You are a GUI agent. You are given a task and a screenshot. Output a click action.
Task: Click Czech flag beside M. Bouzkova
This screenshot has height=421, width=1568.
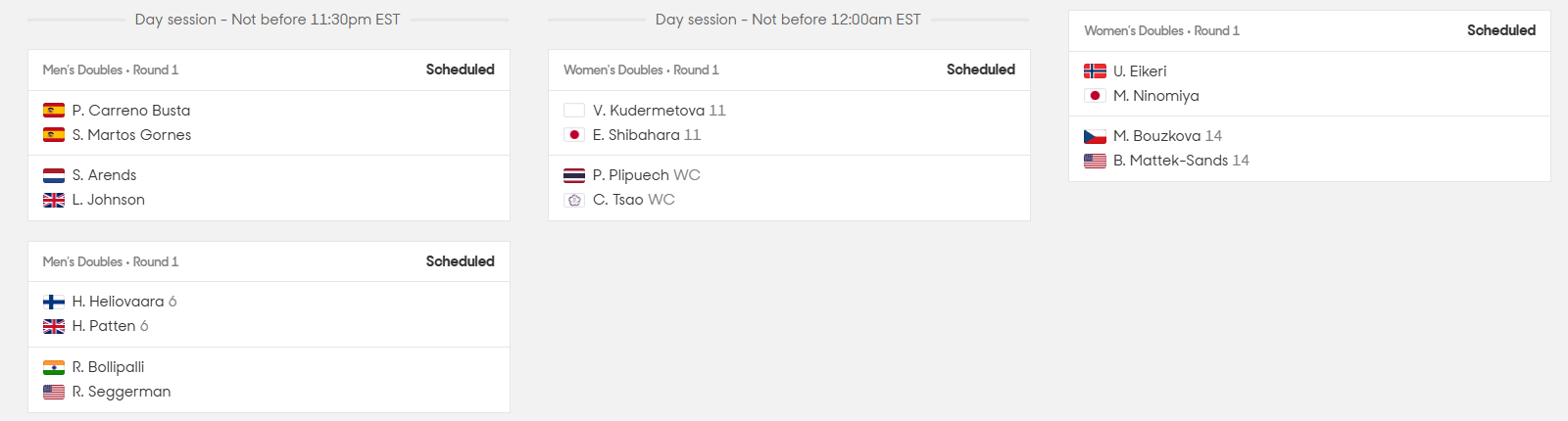tap(1095, 136)
